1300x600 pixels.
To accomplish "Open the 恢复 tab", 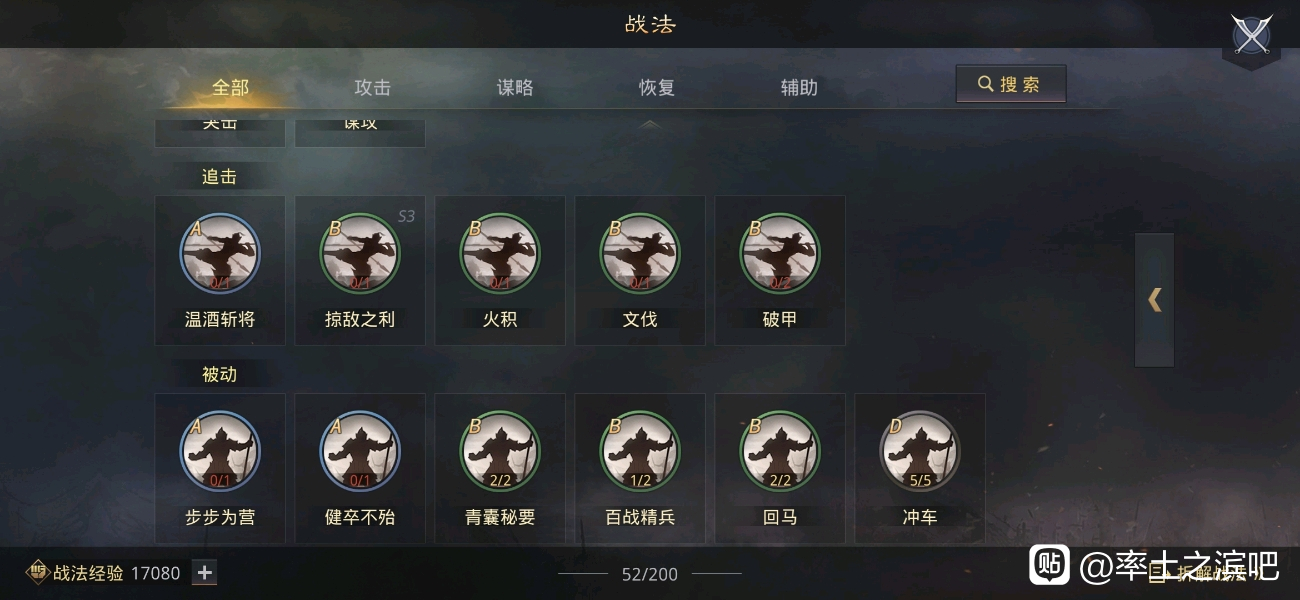I will coord(657,87).
